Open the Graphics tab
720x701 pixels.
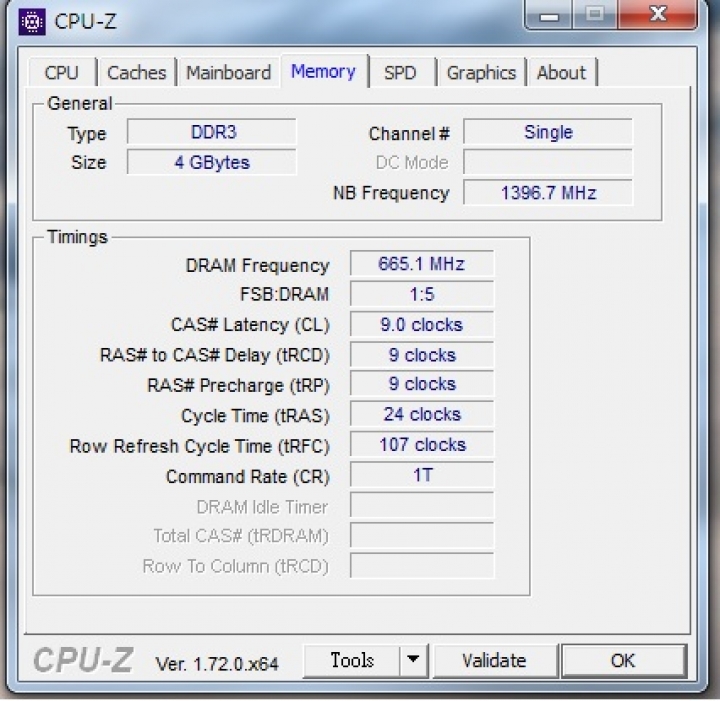point(481,73)
